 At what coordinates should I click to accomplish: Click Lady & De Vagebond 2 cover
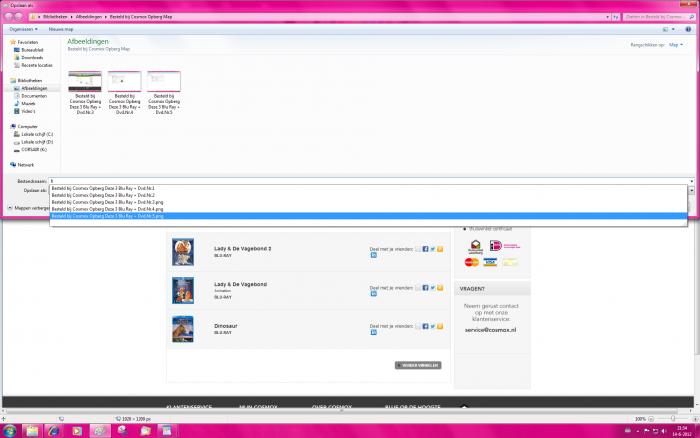click(183, 252)
